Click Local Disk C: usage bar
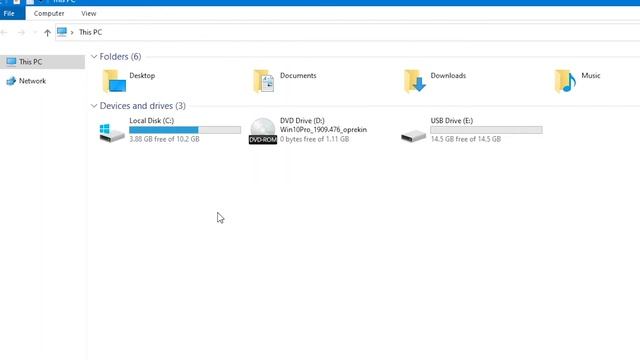 click(x=185, y=130)
